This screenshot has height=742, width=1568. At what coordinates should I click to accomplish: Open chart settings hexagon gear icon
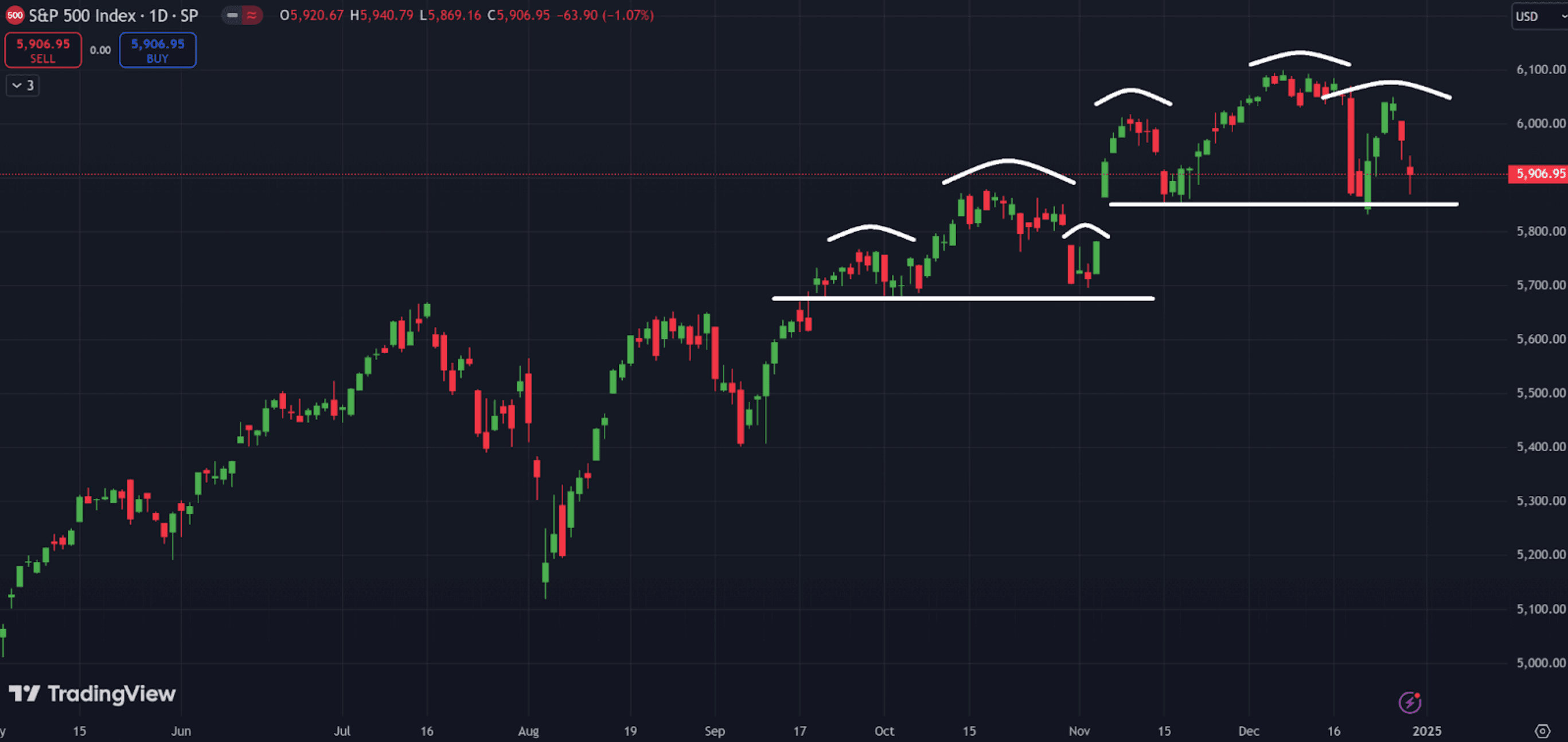1542,731
